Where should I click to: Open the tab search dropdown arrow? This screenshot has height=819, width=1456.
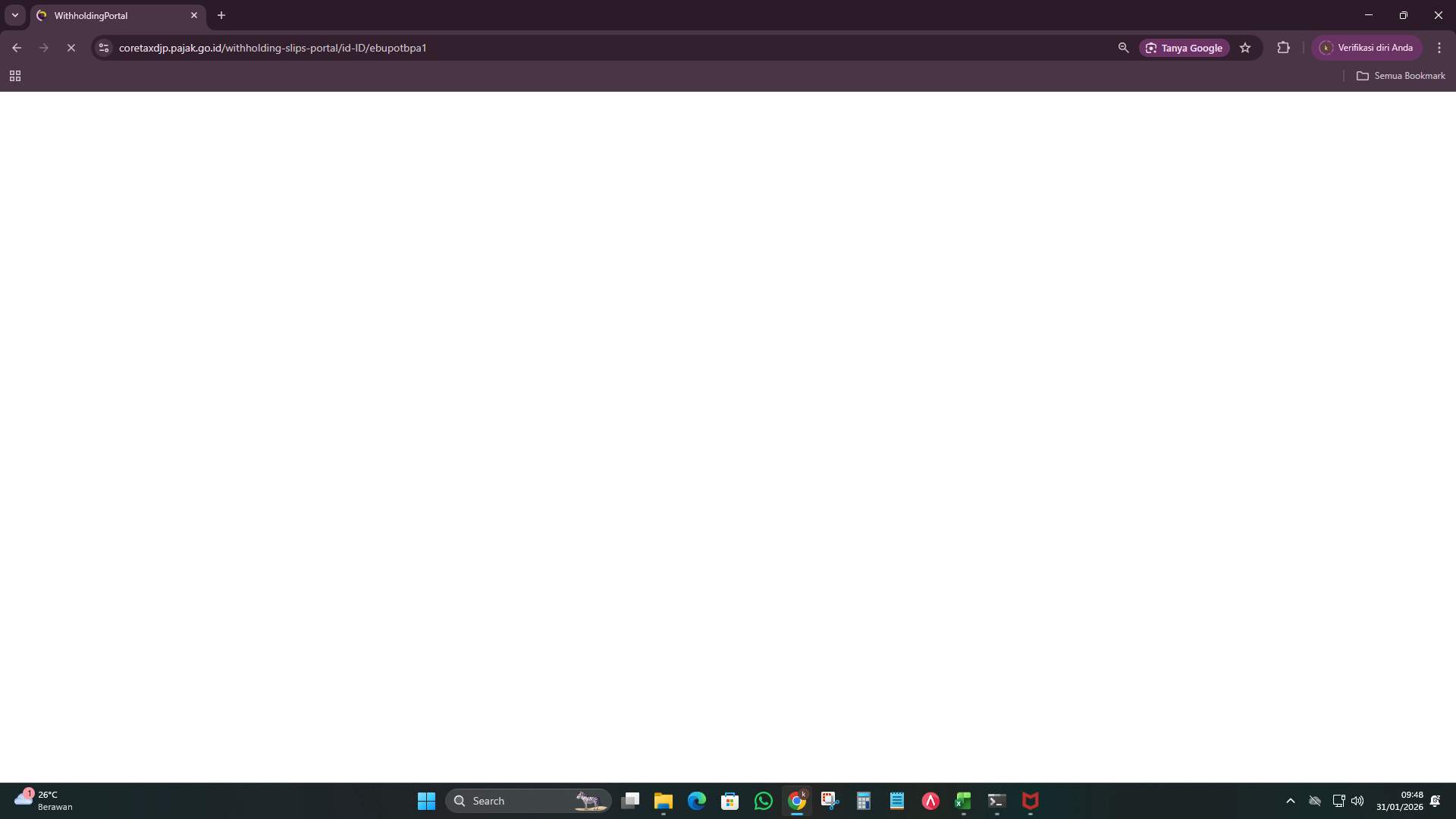tap(14, 15)
